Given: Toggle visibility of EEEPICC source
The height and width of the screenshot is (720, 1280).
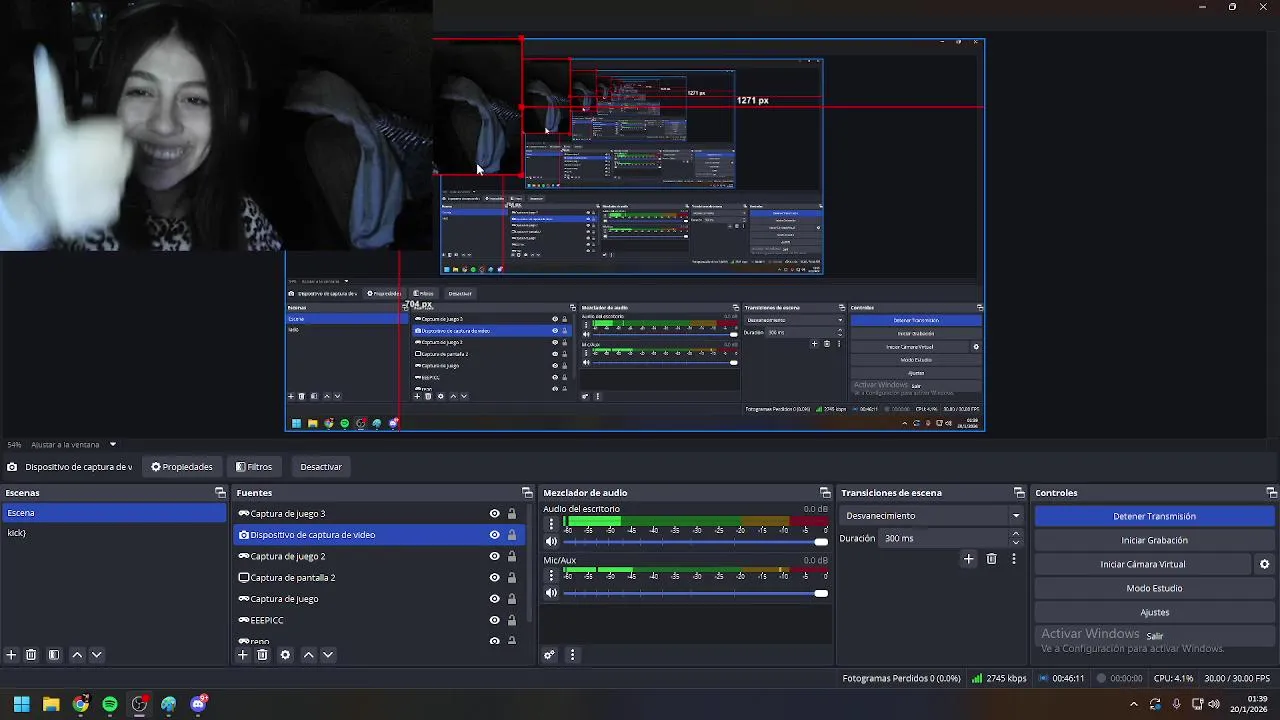Looking at the screenshot, I should click(494, 620).
